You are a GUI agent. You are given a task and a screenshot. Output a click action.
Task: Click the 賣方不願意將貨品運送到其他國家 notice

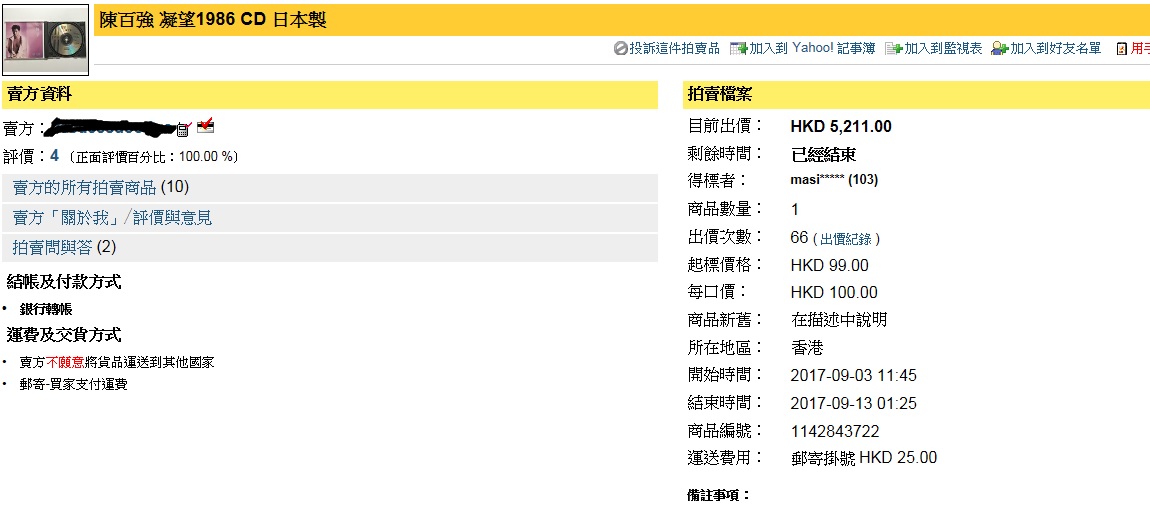[x=117, y=363]
